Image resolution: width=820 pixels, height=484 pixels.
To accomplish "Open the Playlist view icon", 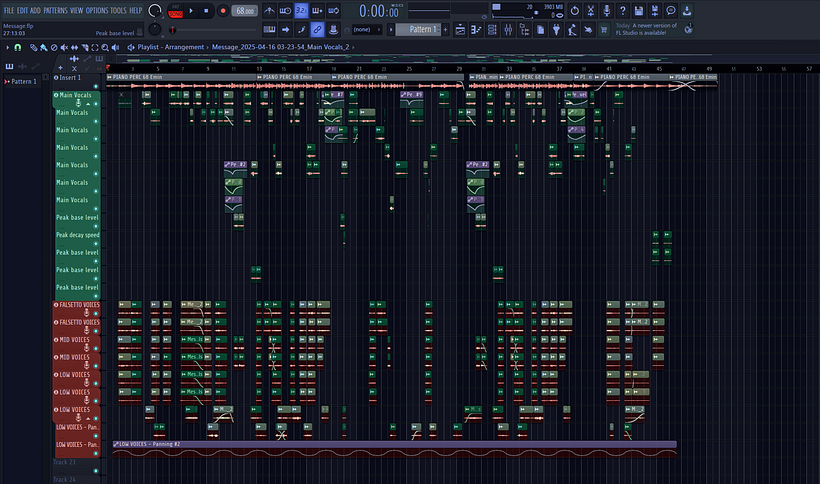I will point(460,30).
